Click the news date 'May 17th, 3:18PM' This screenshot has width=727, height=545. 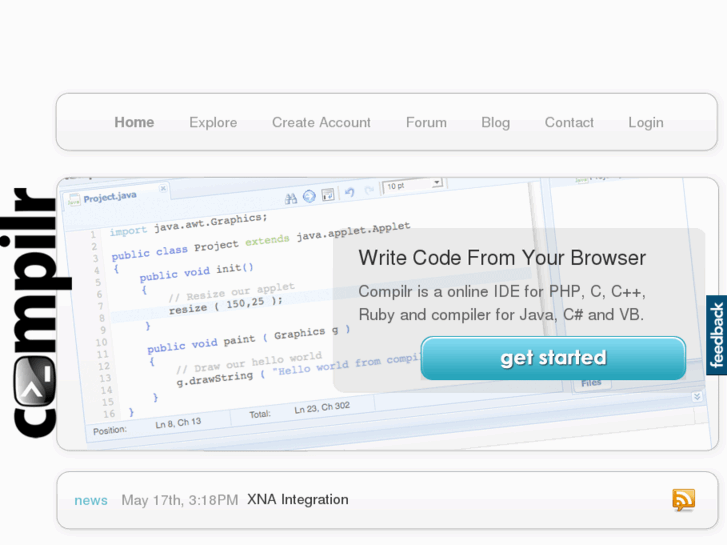(180, 500)
